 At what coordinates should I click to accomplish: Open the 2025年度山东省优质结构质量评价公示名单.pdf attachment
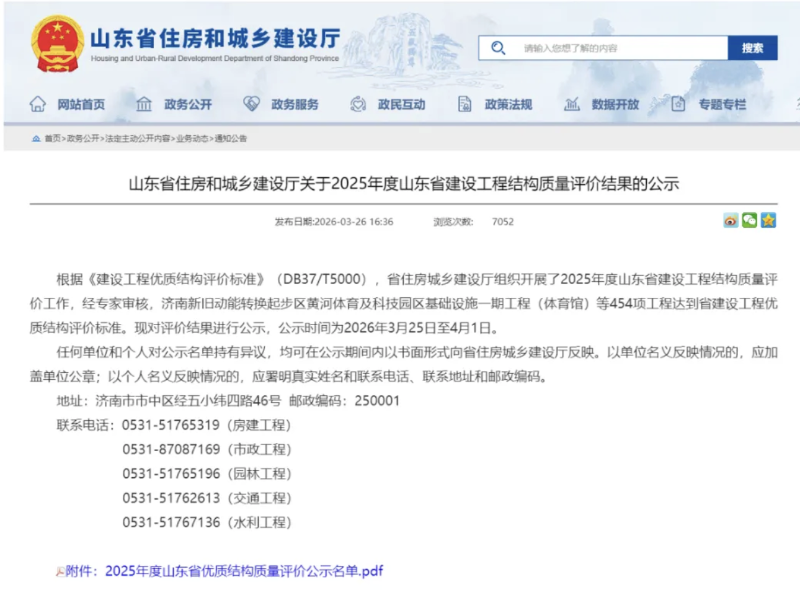pos(244,571)
